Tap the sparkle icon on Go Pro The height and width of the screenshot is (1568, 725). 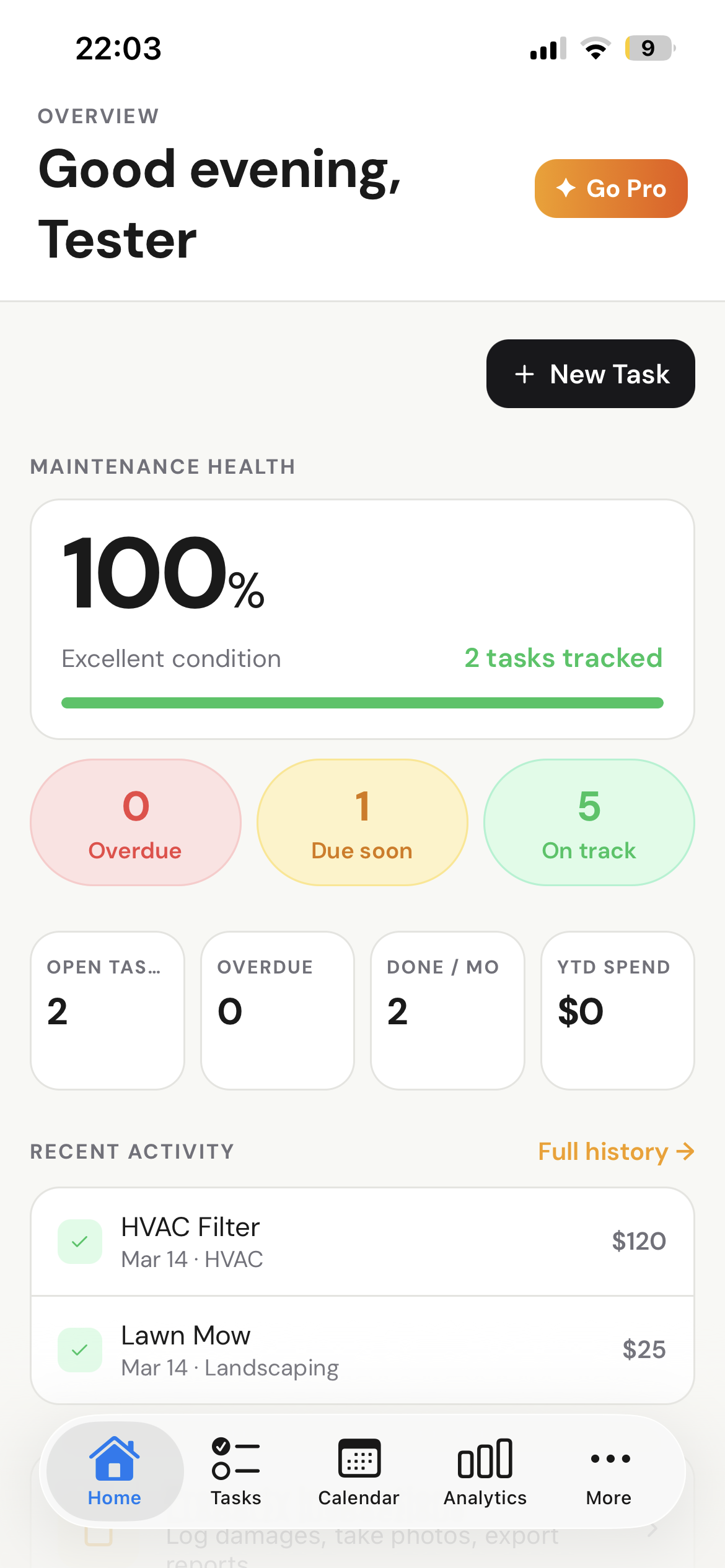[566, 188]
